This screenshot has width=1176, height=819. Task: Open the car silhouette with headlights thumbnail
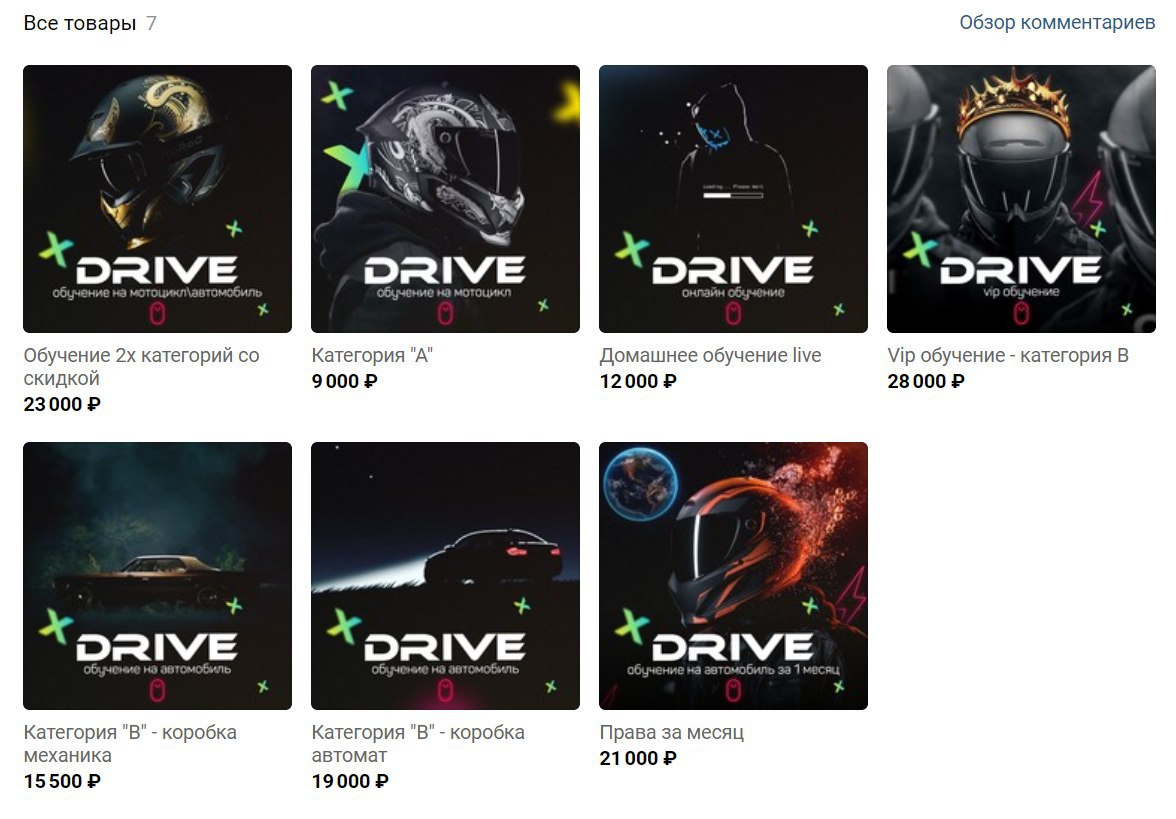pos(446,576)
